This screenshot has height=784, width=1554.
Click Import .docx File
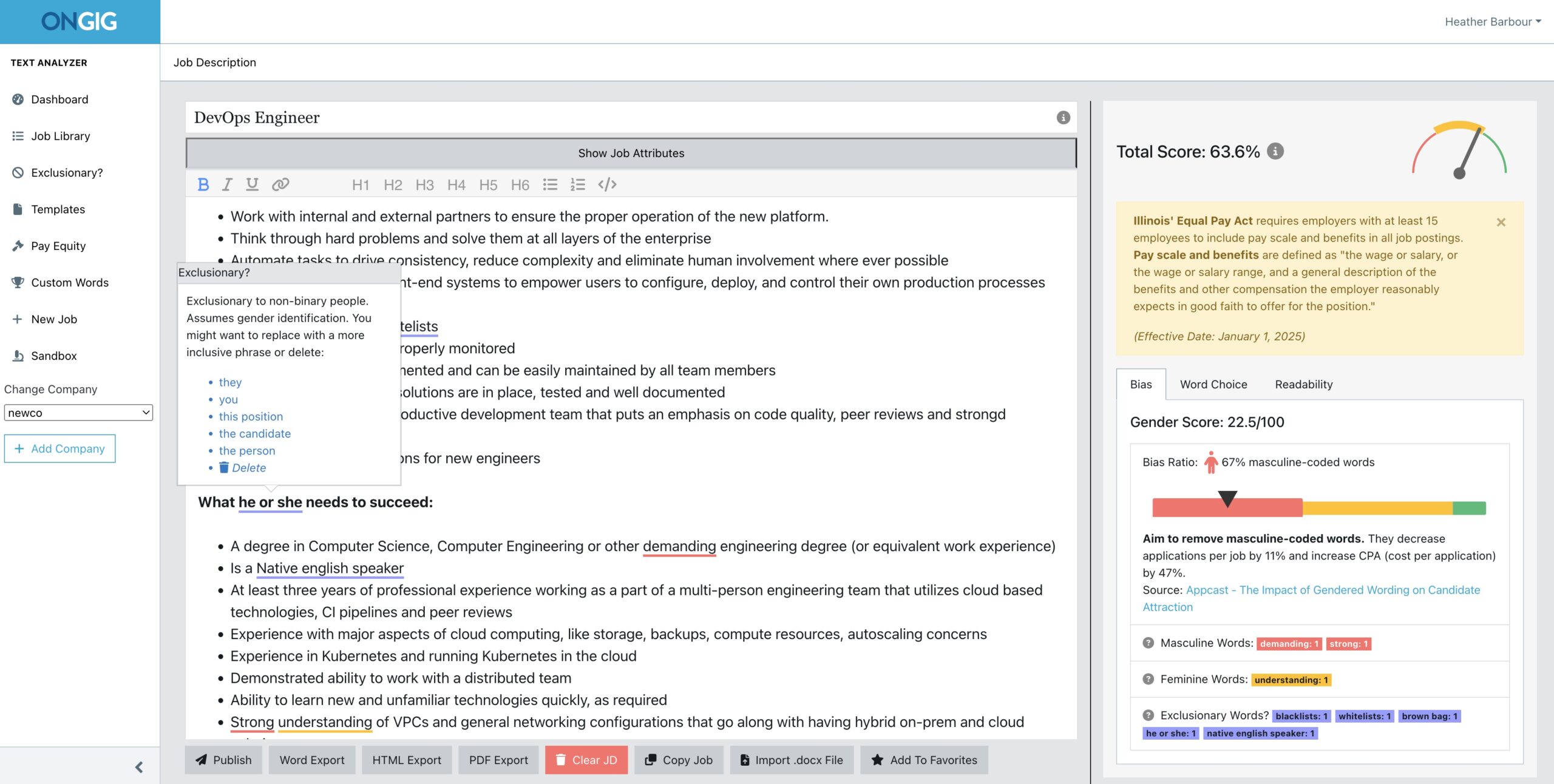792,760
